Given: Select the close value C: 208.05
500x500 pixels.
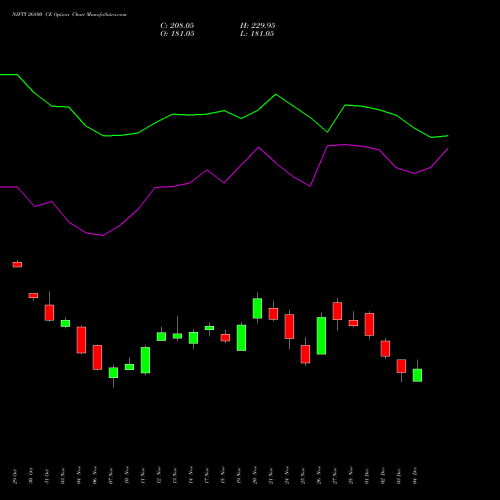Looking at the screenshot, I should click(177, 26).
